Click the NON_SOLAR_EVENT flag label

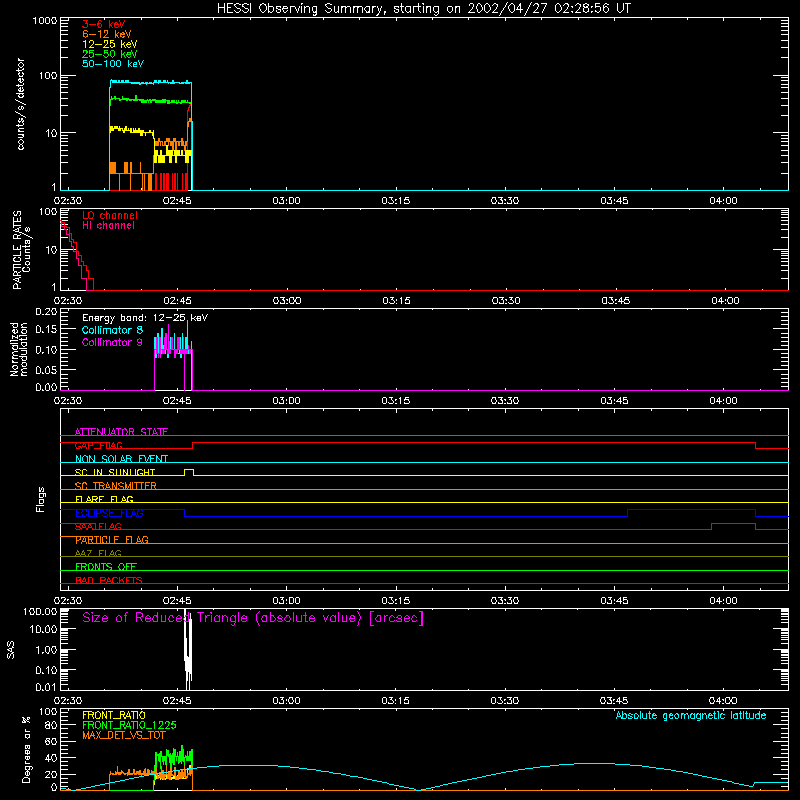121,459
